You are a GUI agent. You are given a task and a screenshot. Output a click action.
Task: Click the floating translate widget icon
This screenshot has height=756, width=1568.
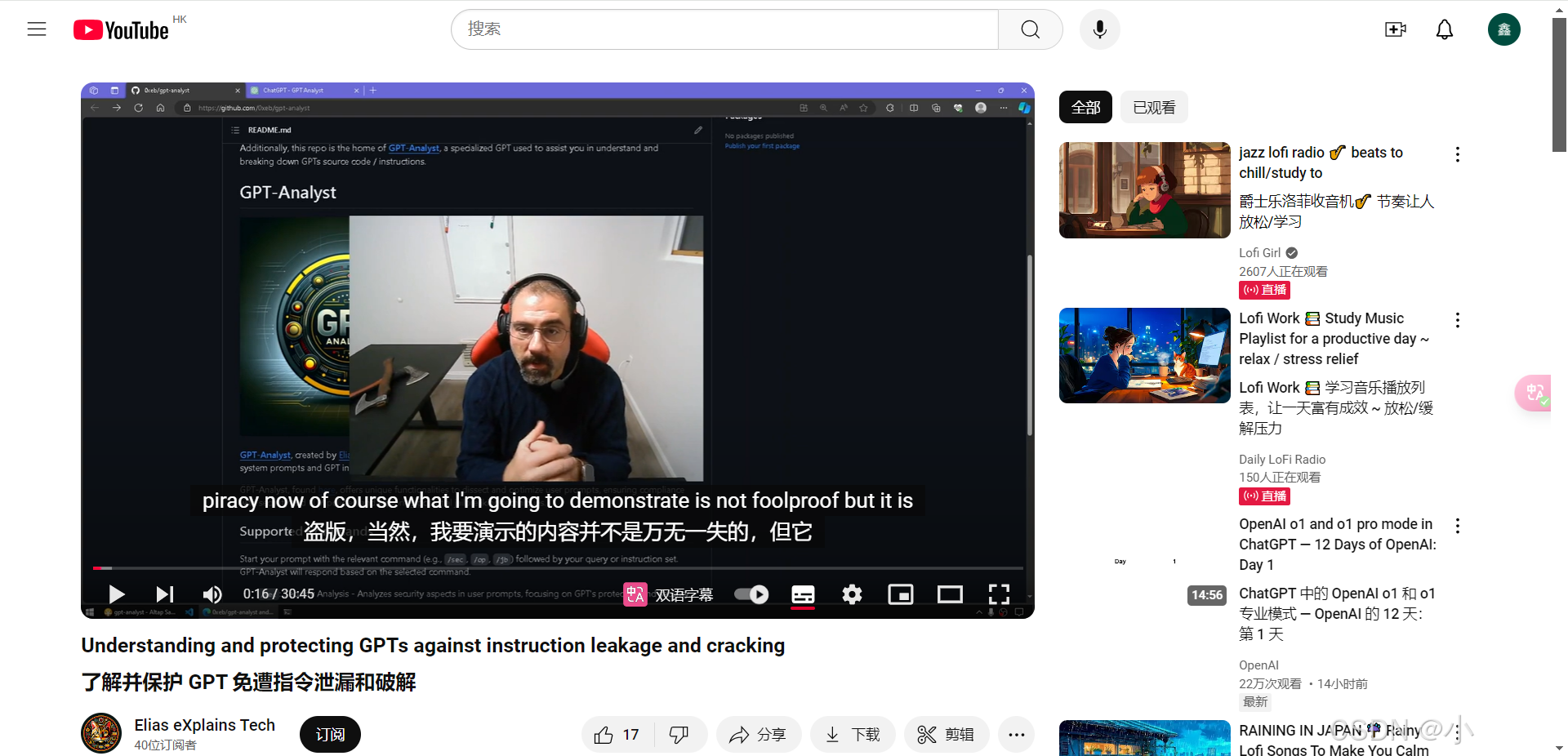click(x=1535, y=393)
